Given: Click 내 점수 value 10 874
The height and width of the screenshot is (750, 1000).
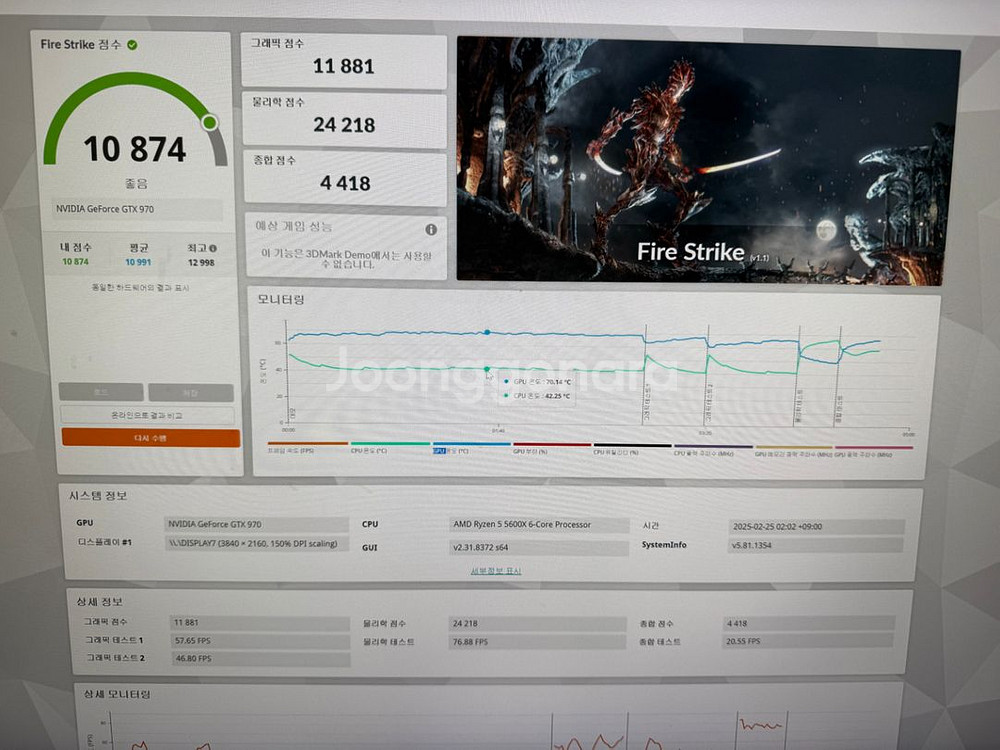Looking at the screenshot, I should point(75,261).
